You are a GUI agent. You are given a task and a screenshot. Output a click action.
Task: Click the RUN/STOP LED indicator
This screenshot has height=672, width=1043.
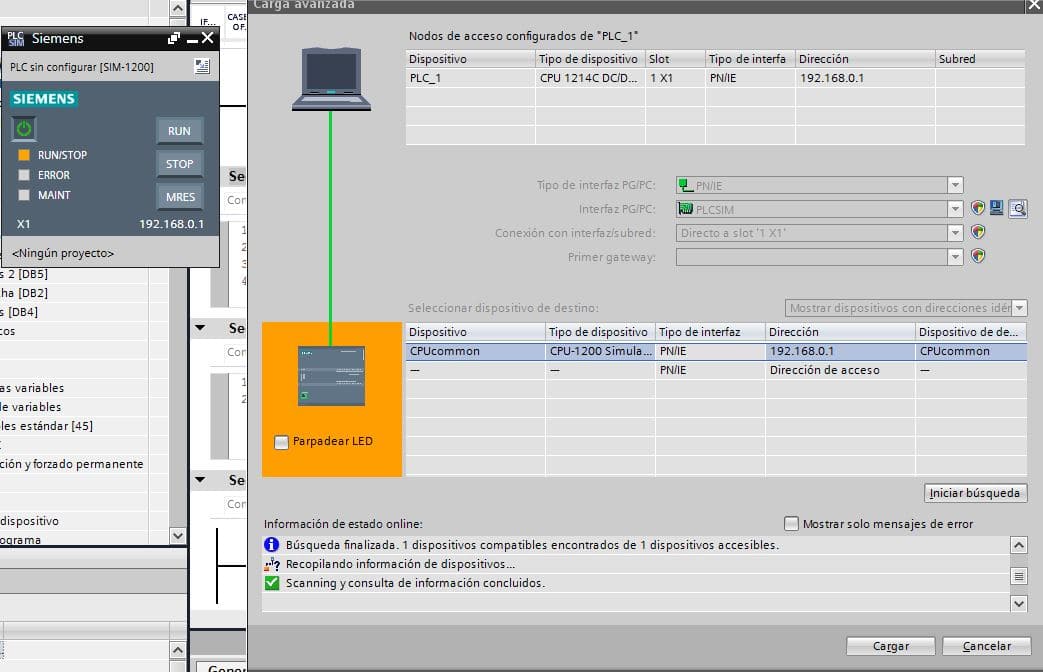[x=24, y=155]
